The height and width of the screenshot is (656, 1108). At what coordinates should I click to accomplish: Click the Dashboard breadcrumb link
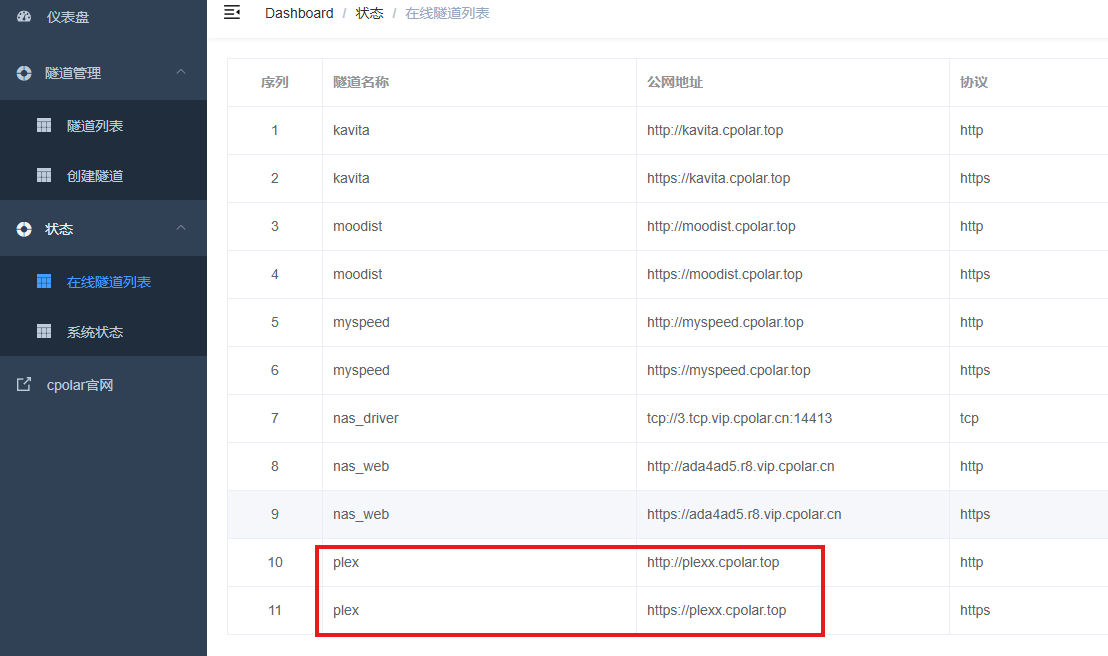(x=299, y=13)
